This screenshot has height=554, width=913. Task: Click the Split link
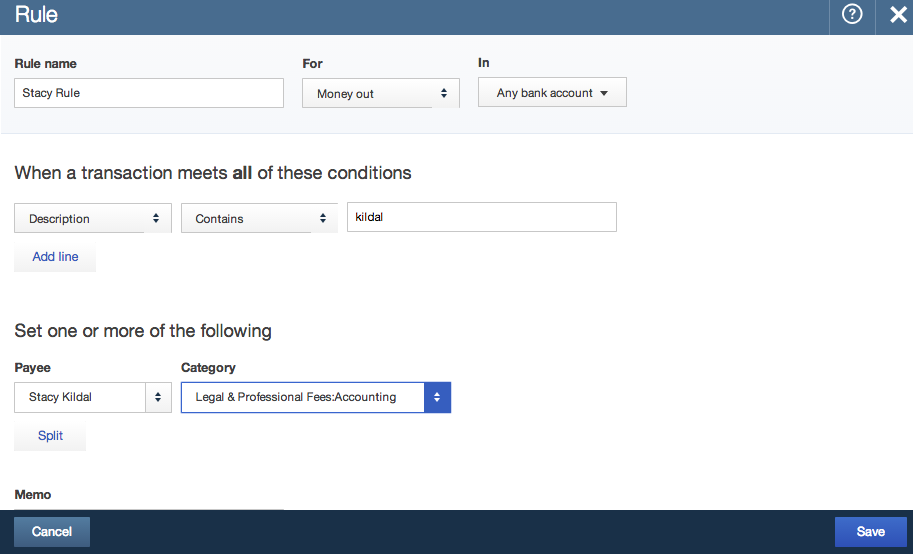50,436
